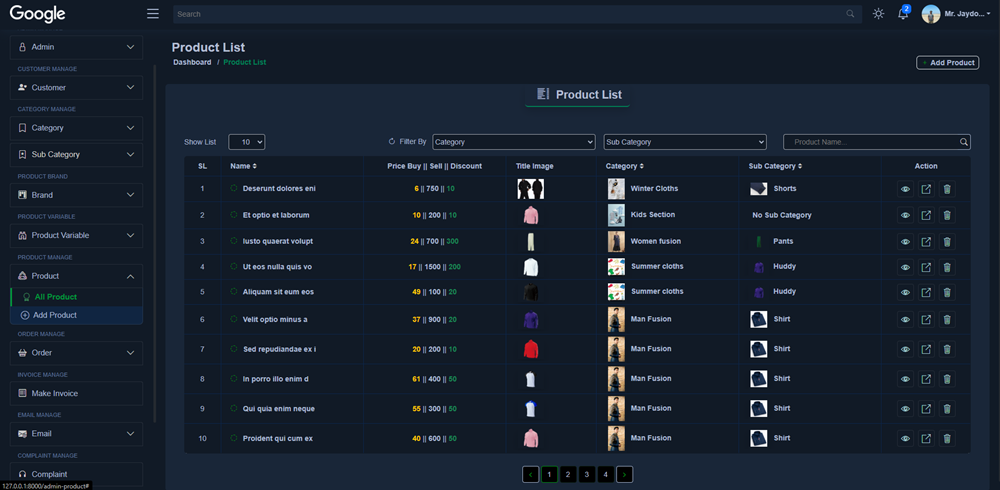Open edit icon for product row 8

[x=926, y=380]
